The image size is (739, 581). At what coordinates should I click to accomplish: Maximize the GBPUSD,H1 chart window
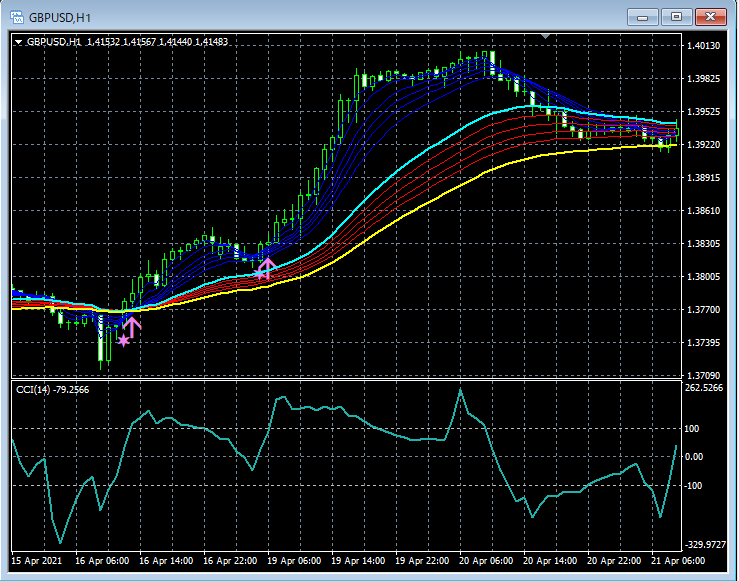tap(677, 16)
